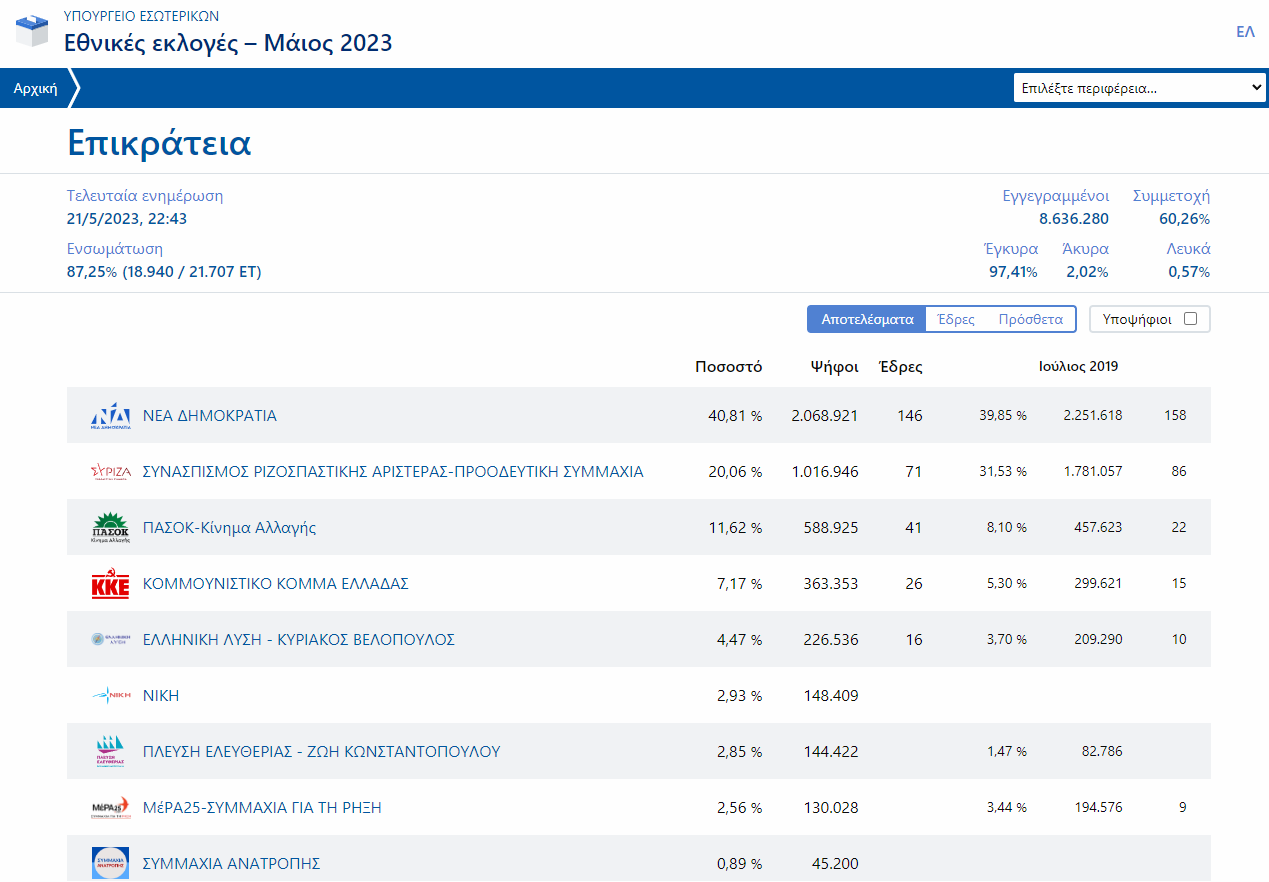Click the ΕΛ language switcher
The image size is (1269, 882).
coord(1245,32)
